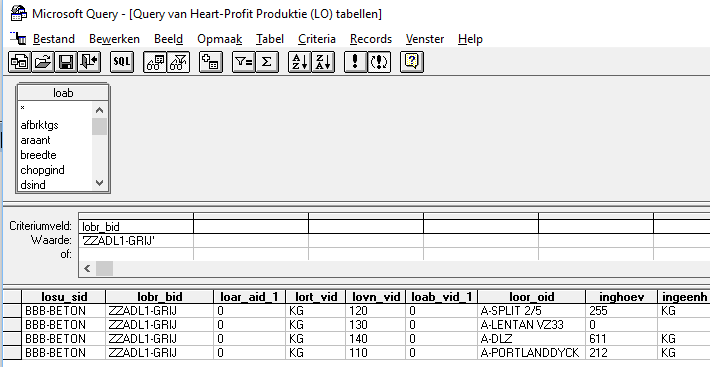Click the A-SPLIT 2/5 cell
This screenshot has width=710, height=367.
pos(532,311)
